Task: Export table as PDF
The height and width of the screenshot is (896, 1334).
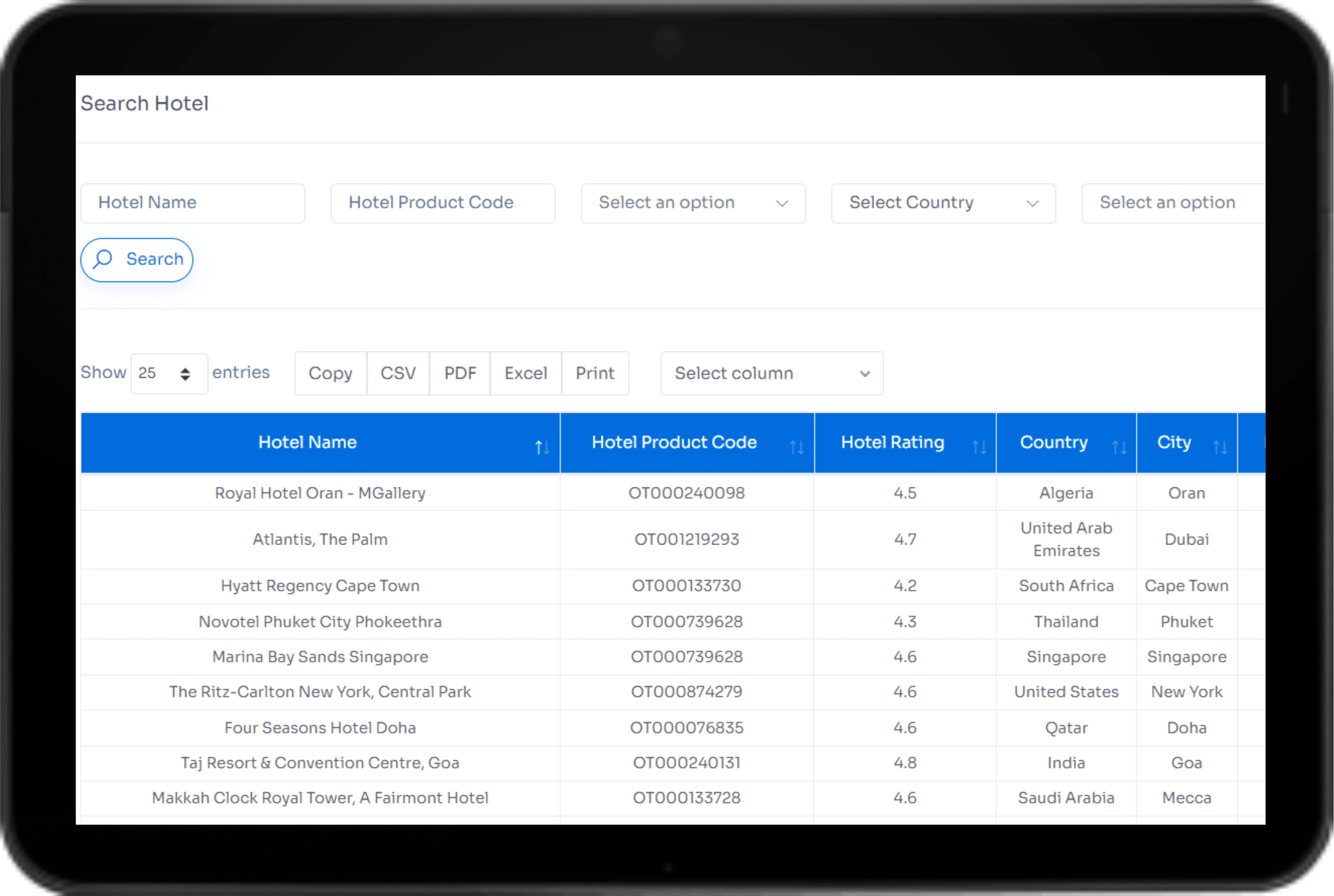Action: coord(460,373)
